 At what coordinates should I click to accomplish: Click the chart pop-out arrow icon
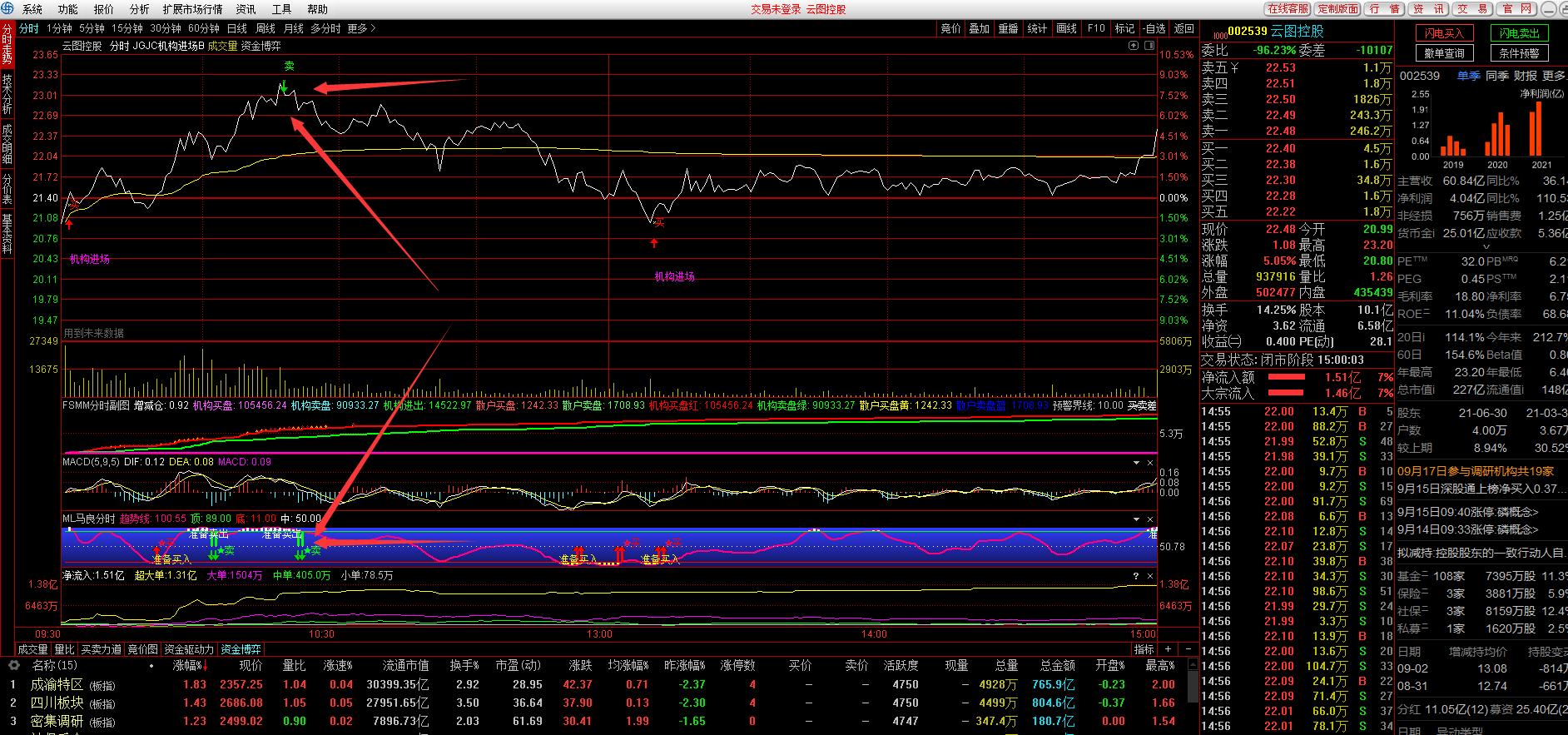(x=1133, y=46)
